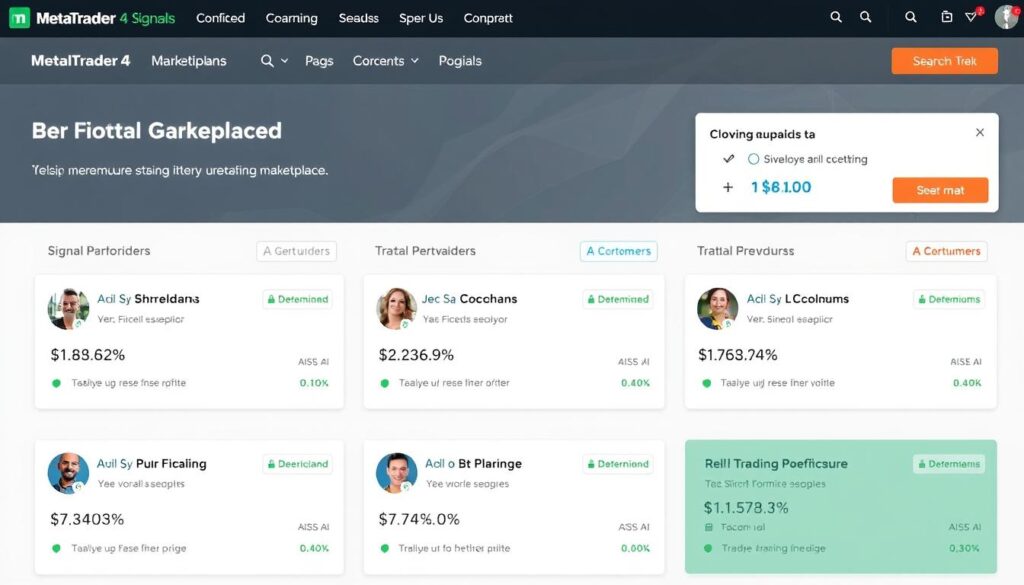Click the orange Seet mat button
Screen dimensions: 1024x585
tap(940, 190)
